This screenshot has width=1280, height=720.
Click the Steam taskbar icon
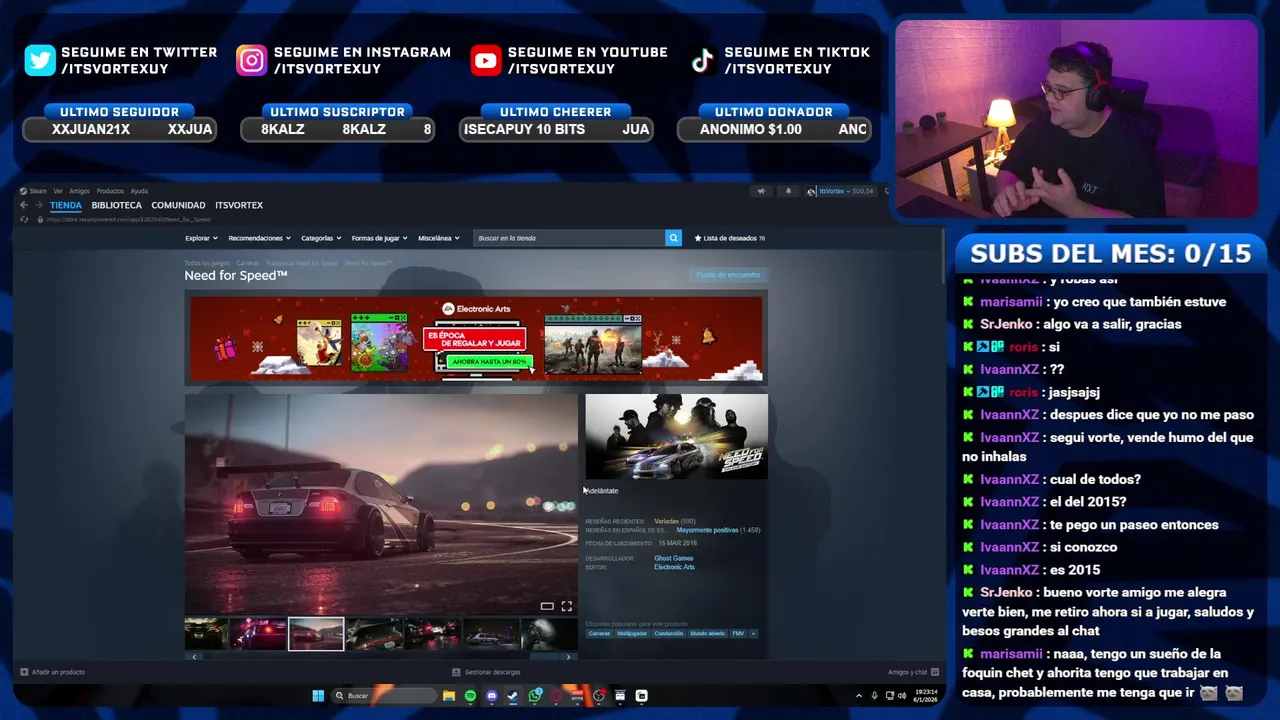[x=513, y=696]
